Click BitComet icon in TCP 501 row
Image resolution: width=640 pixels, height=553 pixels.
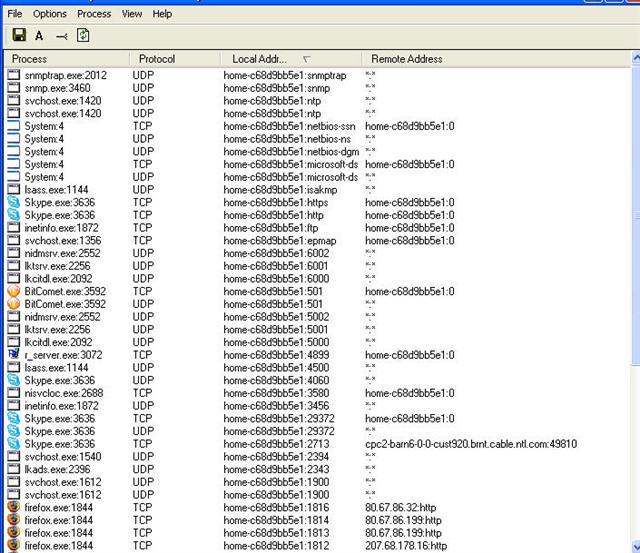tap(13, 291)
